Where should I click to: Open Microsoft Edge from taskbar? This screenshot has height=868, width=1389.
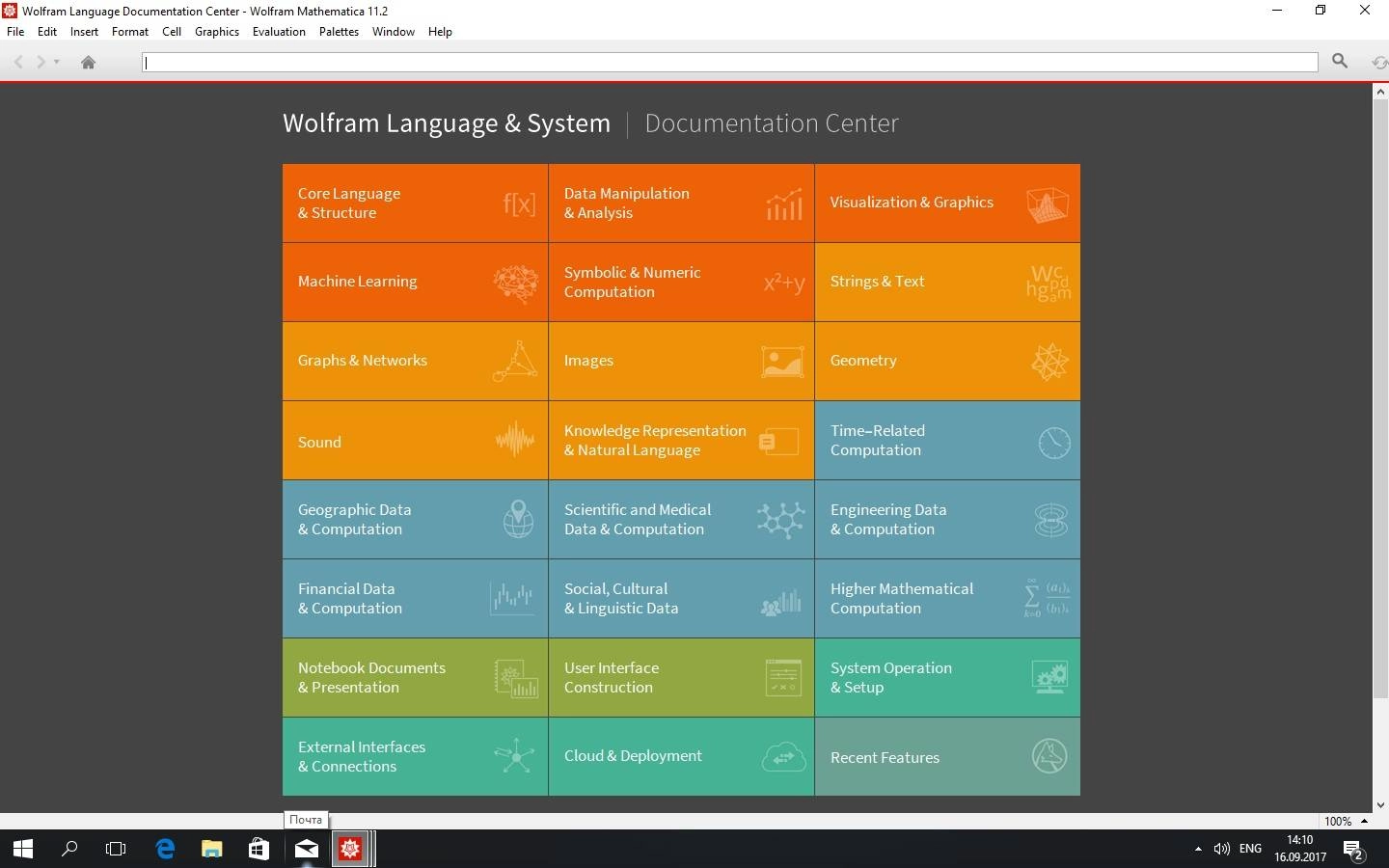coord(165,849)
